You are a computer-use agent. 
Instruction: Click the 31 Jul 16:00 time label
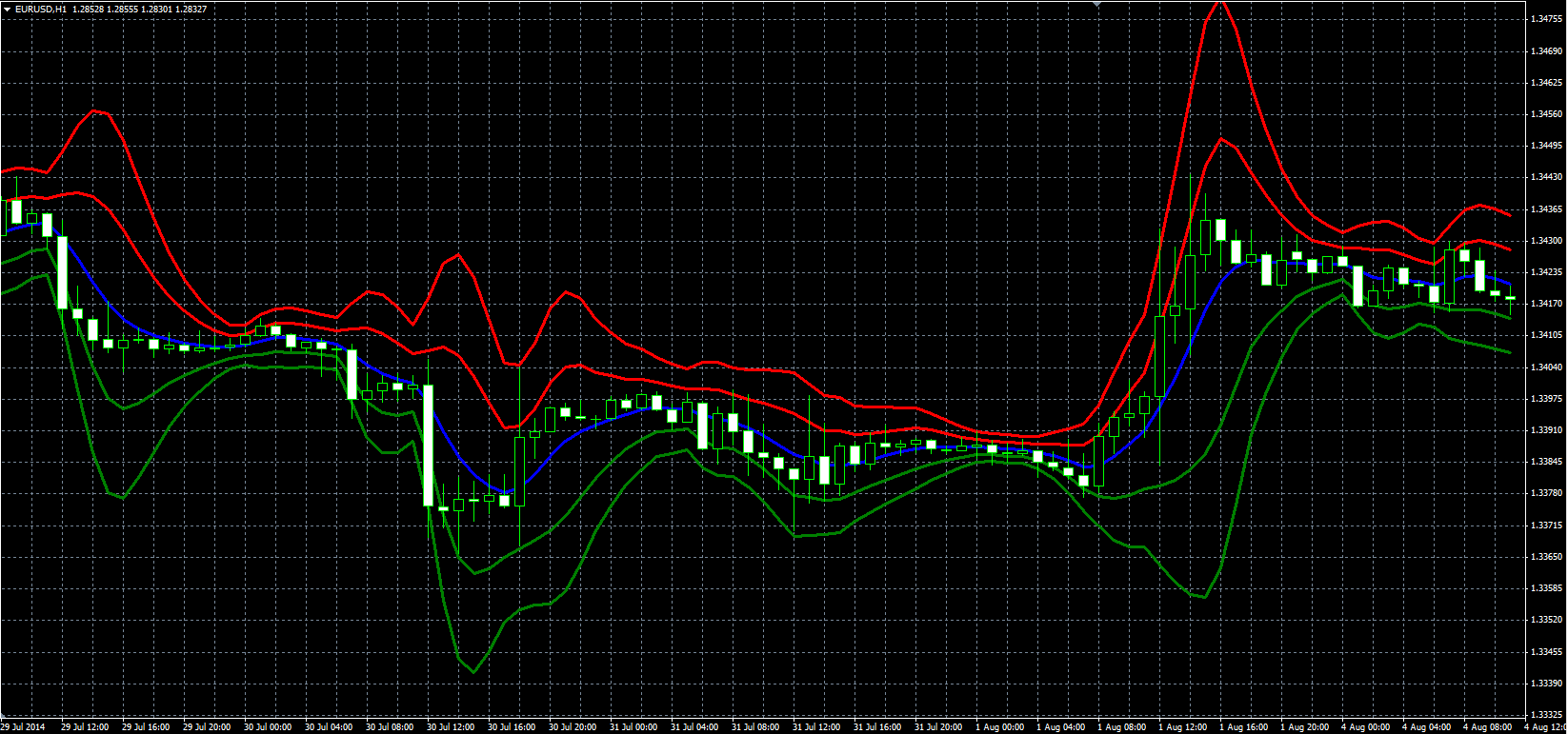[877, 727]
